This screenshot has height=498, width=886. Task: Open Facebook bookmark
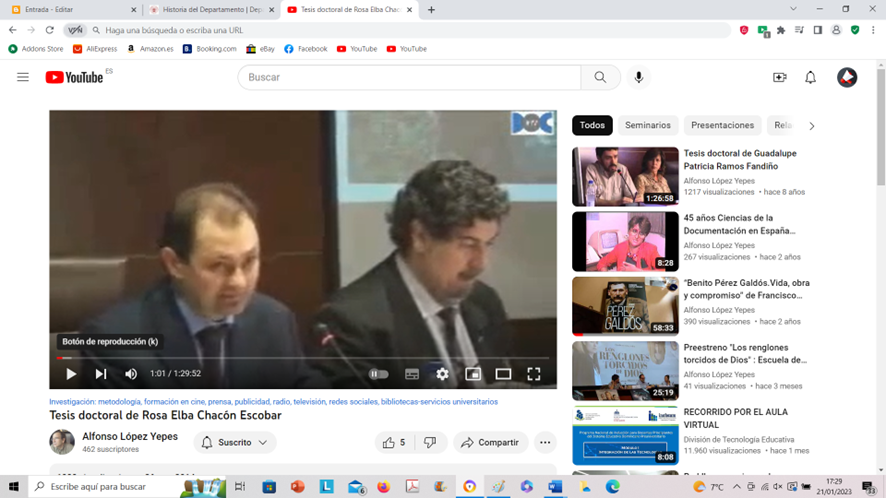(x=306, y=49)
